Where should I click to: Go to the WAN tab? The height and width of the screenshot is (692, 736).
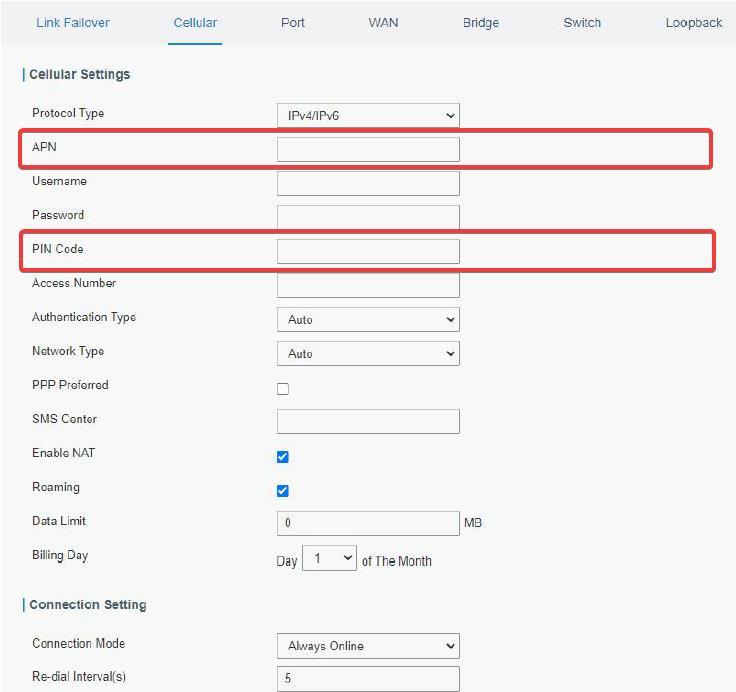(x=383, y=23)
